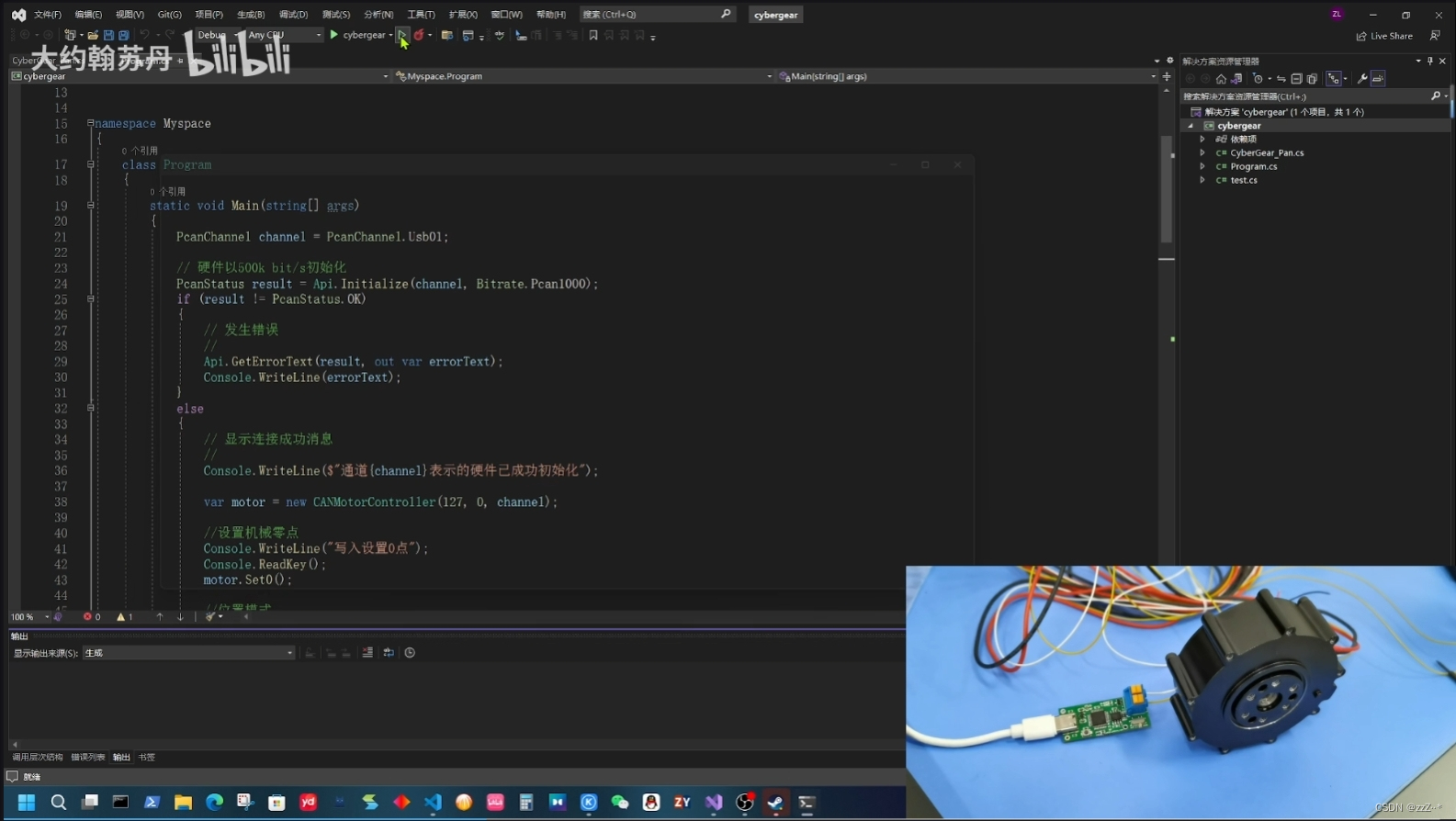Open Solution Explorer properties wrench icon
This screenshot has width=1456, height=821.
[1362, 79]
